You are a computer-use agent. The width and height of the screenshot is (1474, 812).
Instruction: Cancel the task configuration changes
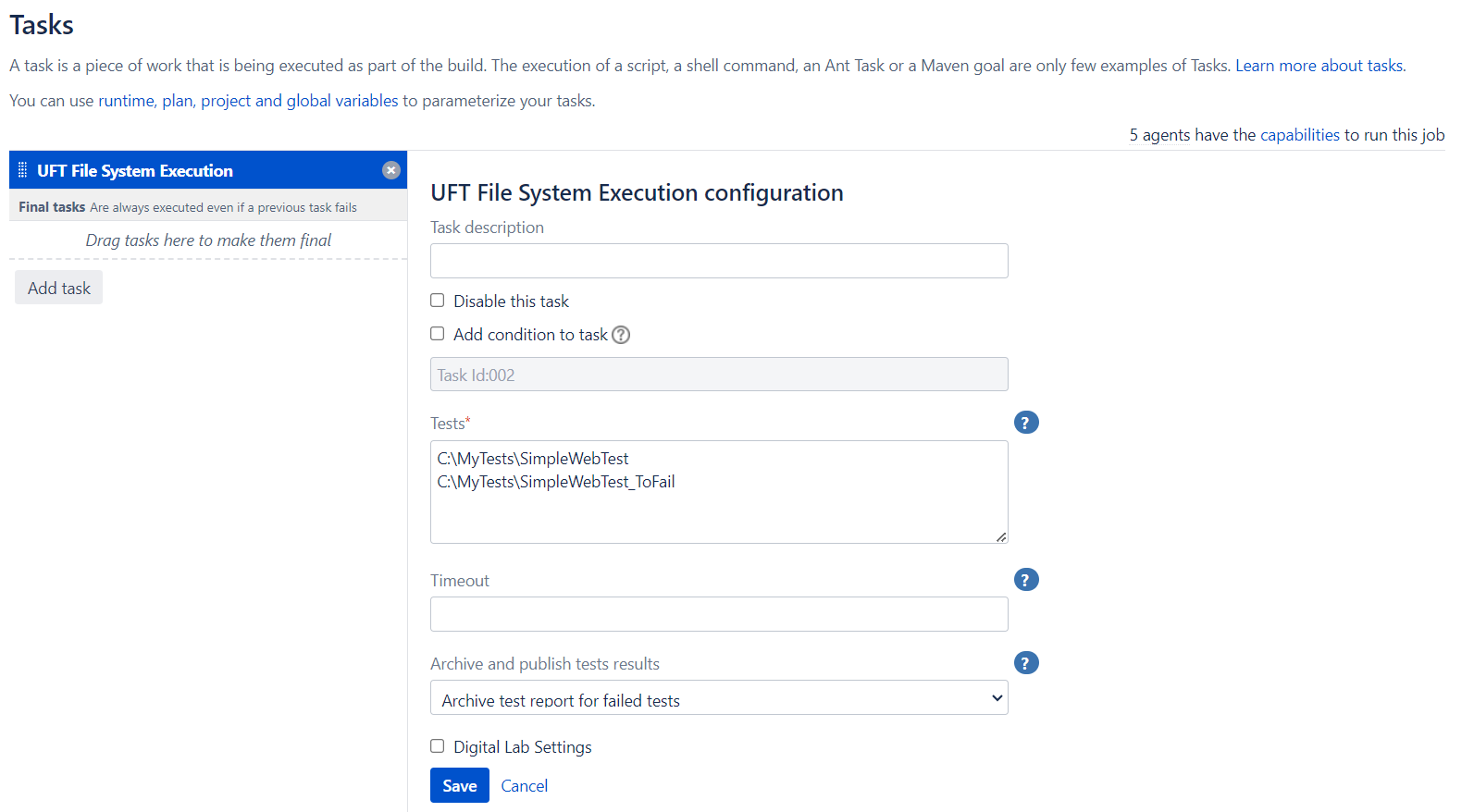pos(524,785)
